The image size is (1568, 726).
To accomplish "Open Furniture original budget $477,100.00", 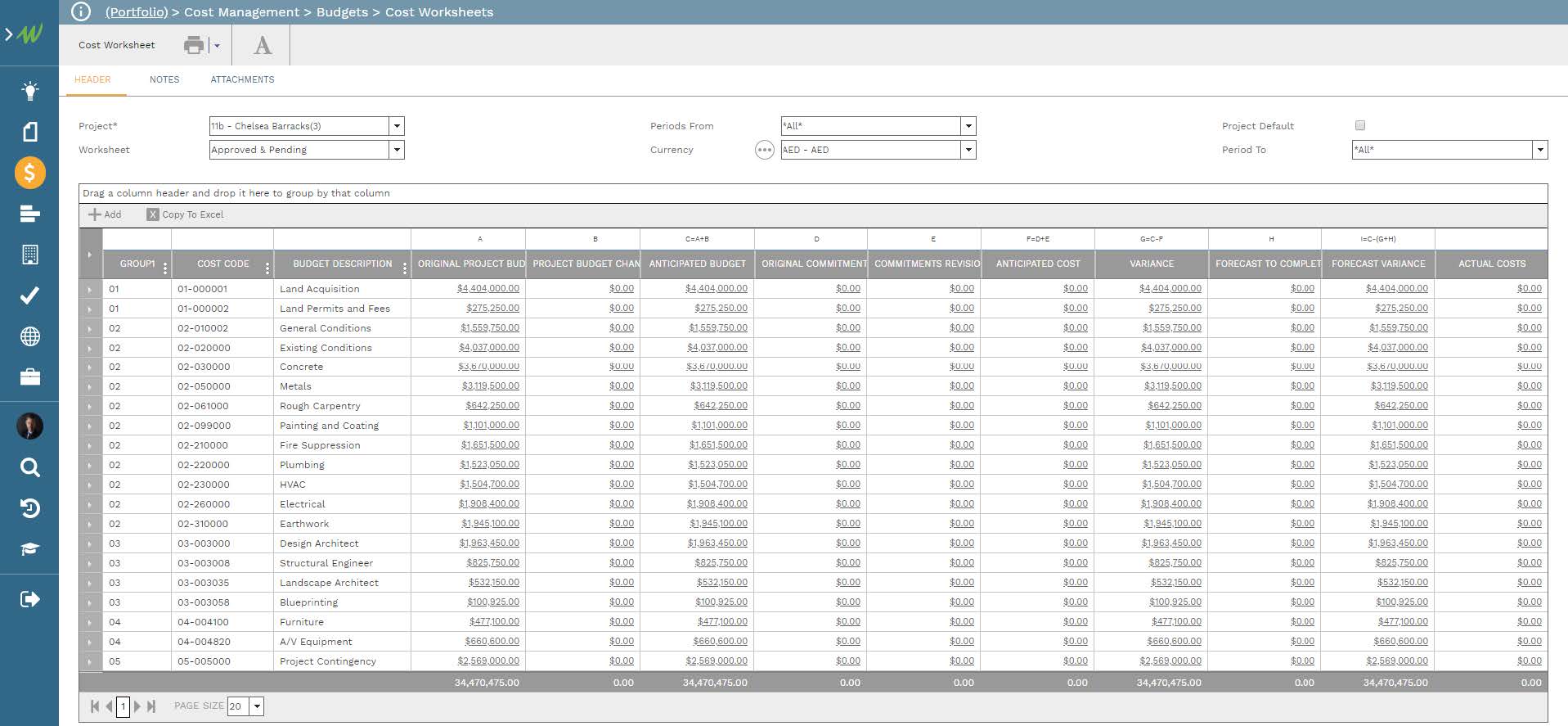I will pyautogui.click(x=494, y=622).
